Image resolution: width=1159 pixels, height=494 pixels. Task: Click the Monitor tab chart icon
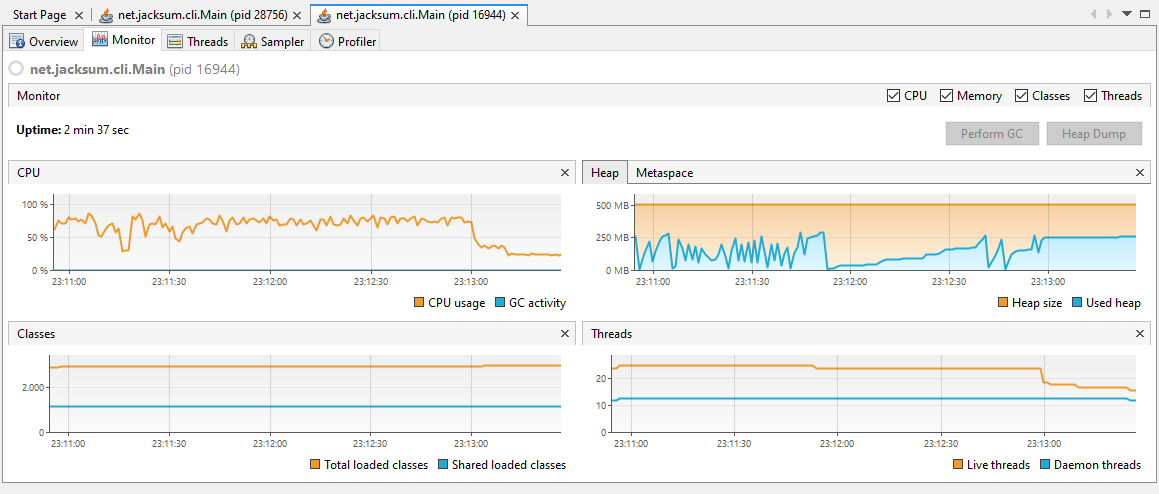(x=100, y=40)
